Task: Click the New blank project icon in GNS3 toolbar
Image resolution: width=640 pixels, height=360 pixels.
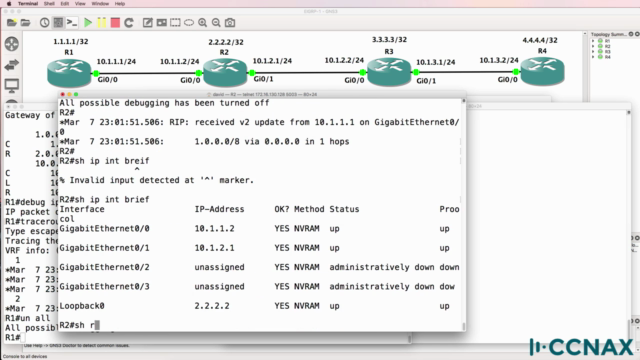Action: click(12, 22)
